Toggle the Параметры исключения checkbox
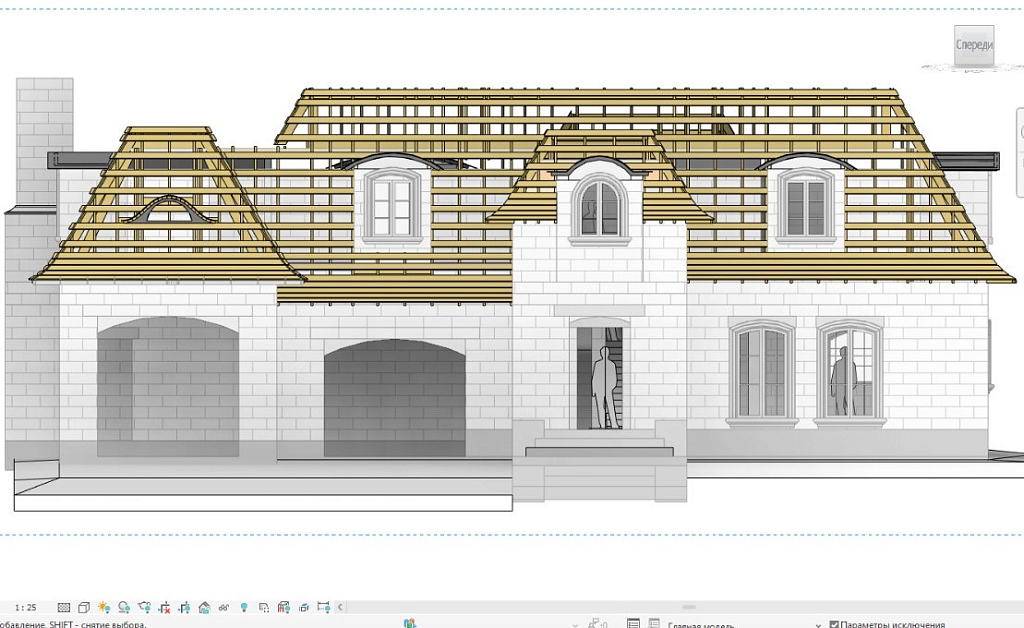 click(834, 625)
